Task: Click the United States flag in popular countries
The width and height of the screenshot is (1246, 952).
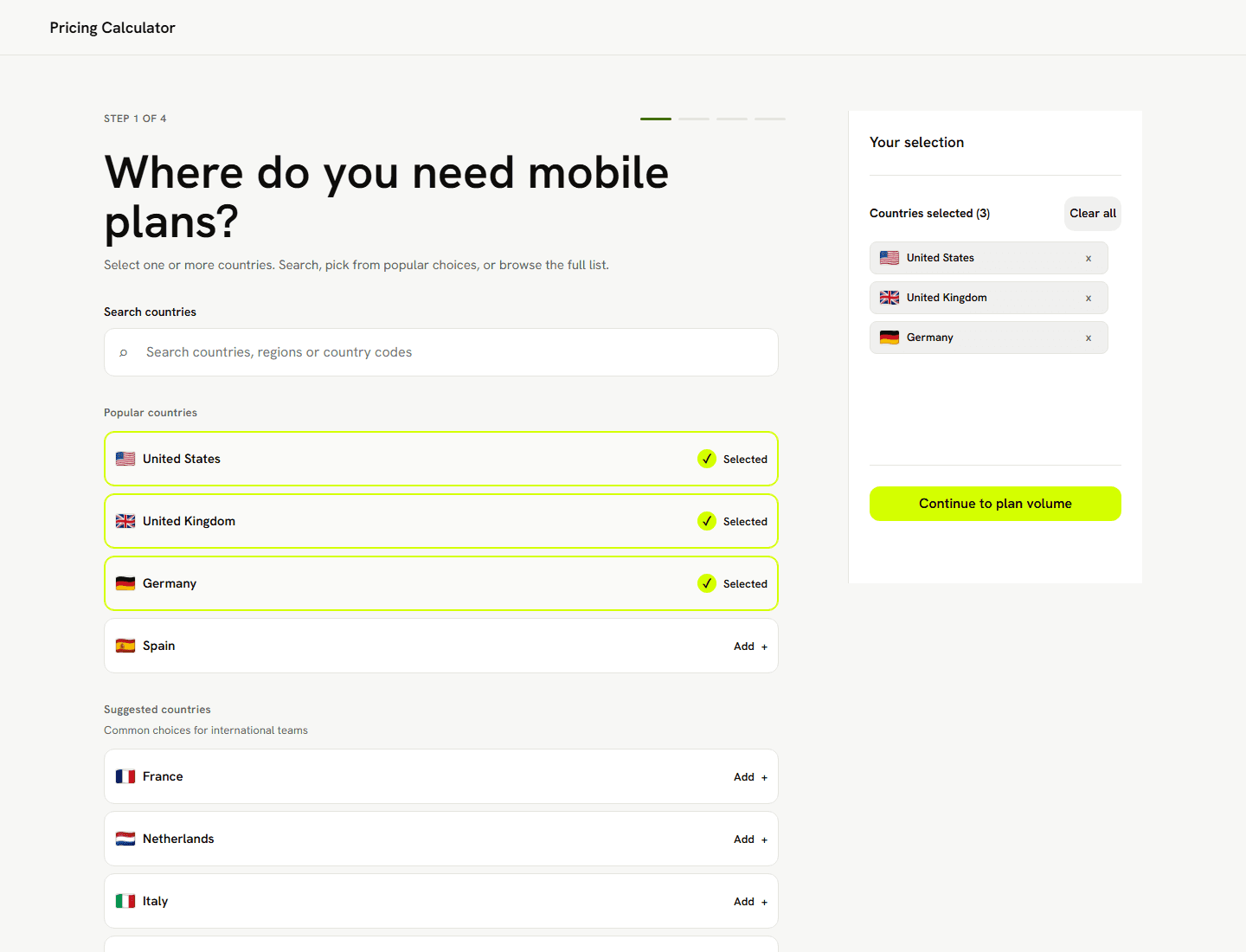Action: coord(125,459)
